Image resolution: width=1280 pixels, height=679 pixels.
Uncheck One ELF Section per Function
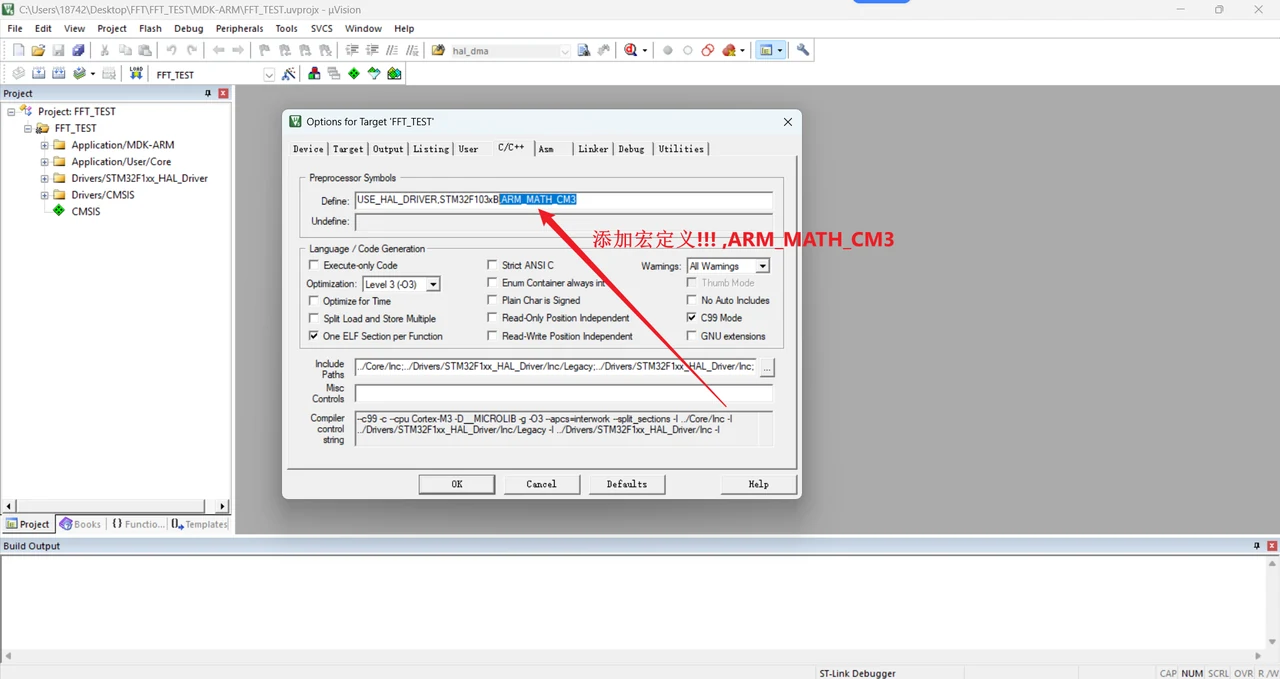coord(314,336)
